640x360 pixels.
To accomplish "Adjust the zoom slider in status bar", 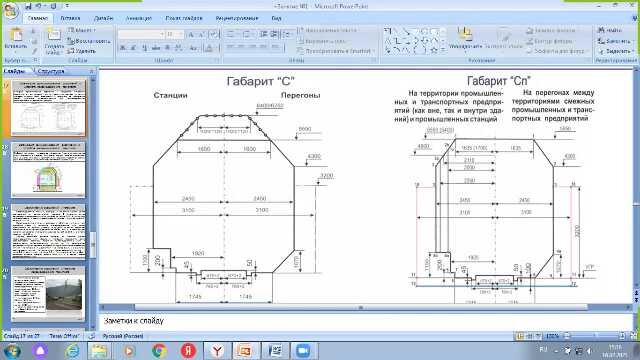I will click(595, 336).
